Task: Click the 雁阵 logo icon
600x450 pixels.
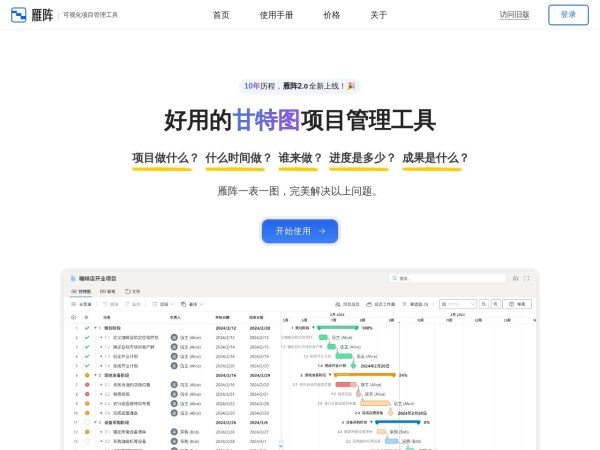Action: (x=19, y=15)
